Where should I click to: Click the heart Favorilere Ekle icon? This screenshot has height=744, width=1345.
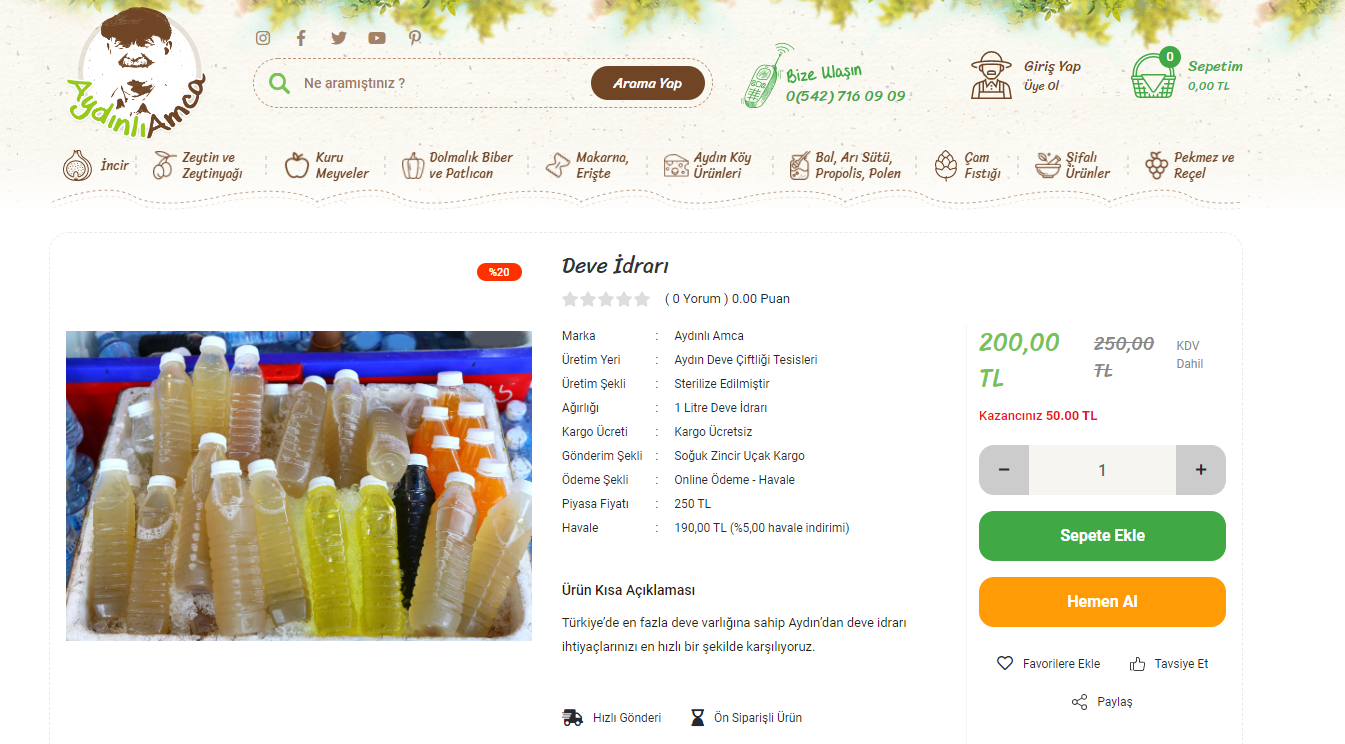coord(1005,663)
